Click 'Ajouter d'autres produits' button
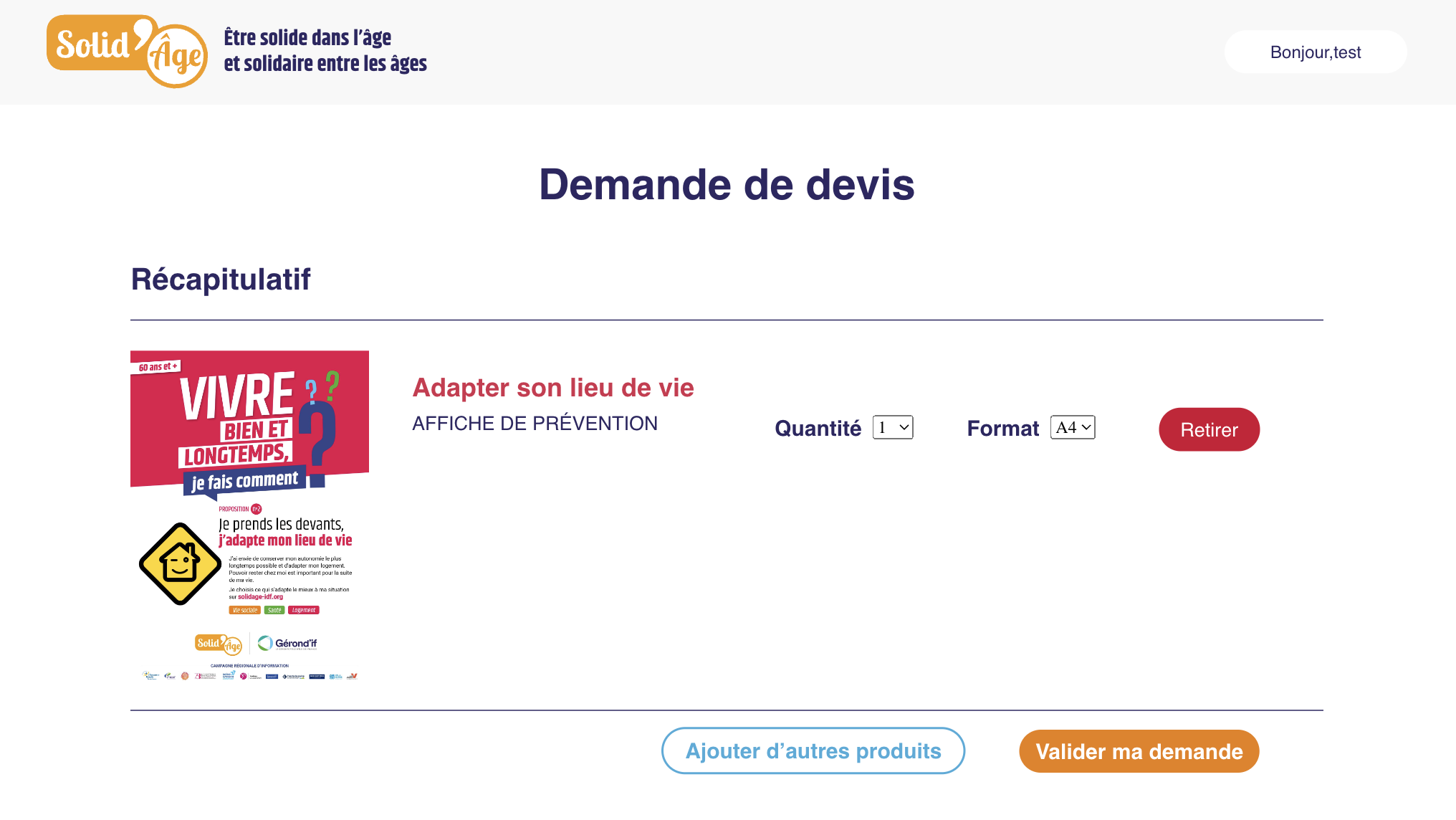 813,750
